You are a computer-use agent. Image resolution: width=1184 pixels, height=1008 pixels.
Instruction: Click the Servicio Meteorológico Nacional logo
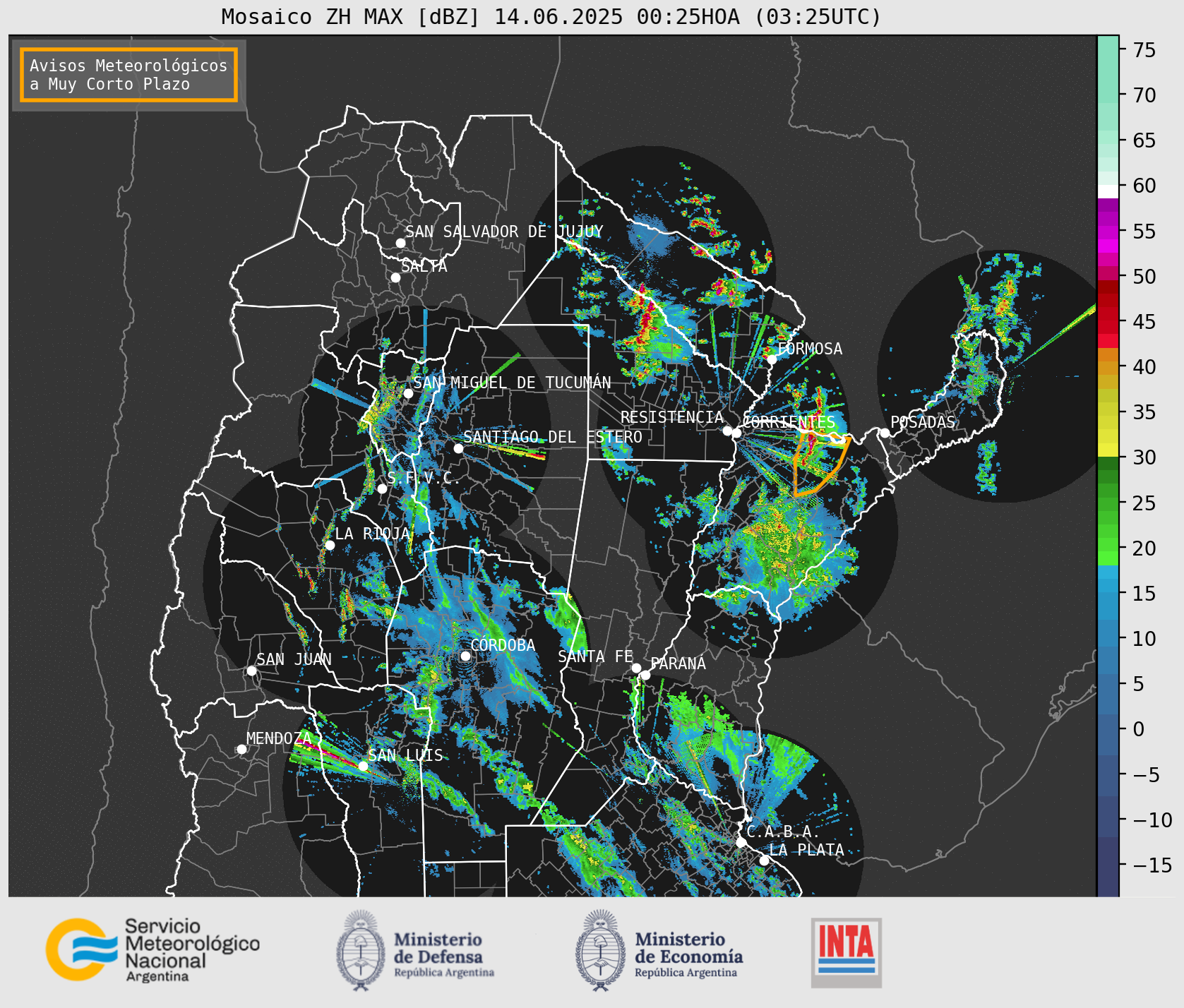153,949
